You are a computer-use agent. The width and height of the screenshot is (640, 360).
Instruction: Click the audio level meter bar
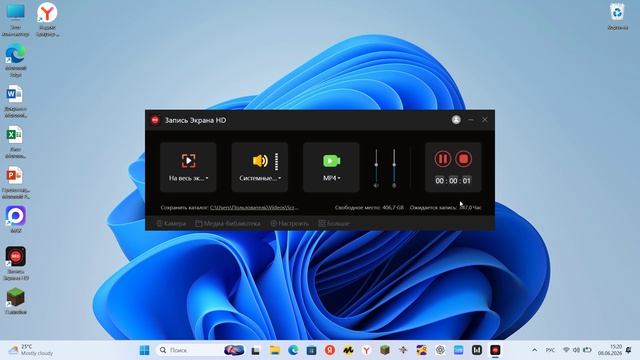click(277, 162)
